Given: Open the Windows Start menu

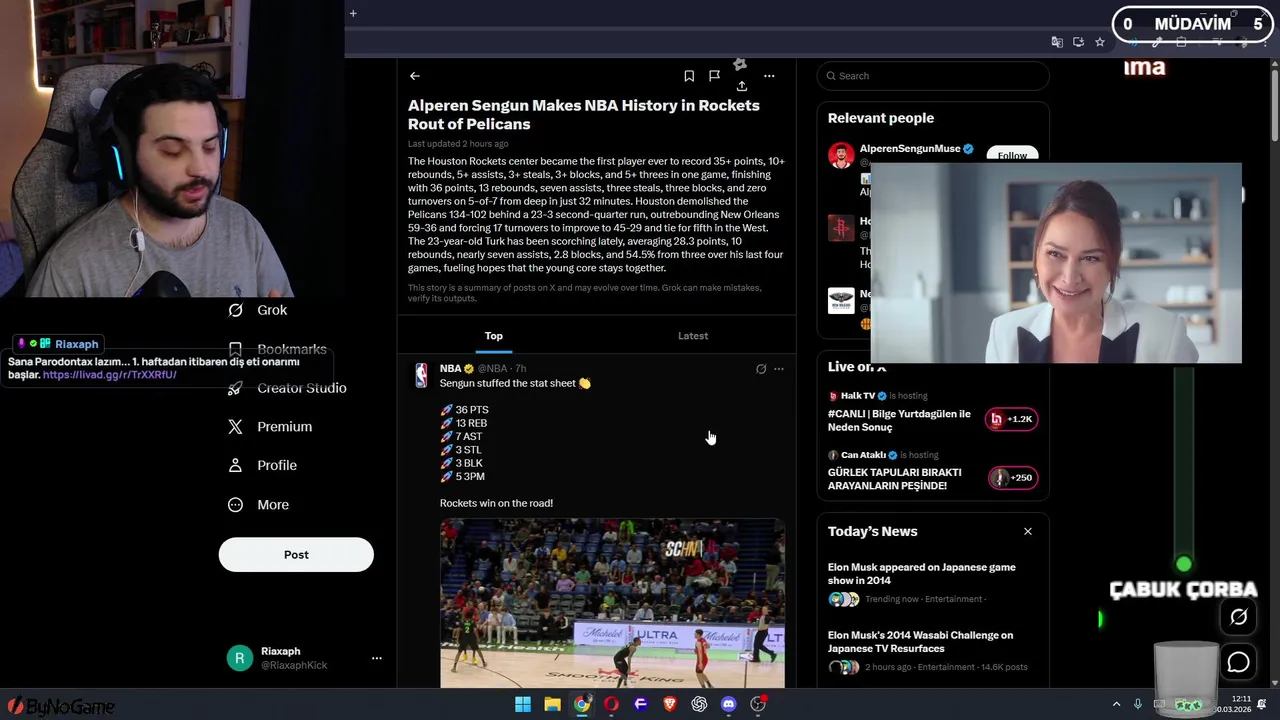Looking at the screenshot, I should (523, 704).
